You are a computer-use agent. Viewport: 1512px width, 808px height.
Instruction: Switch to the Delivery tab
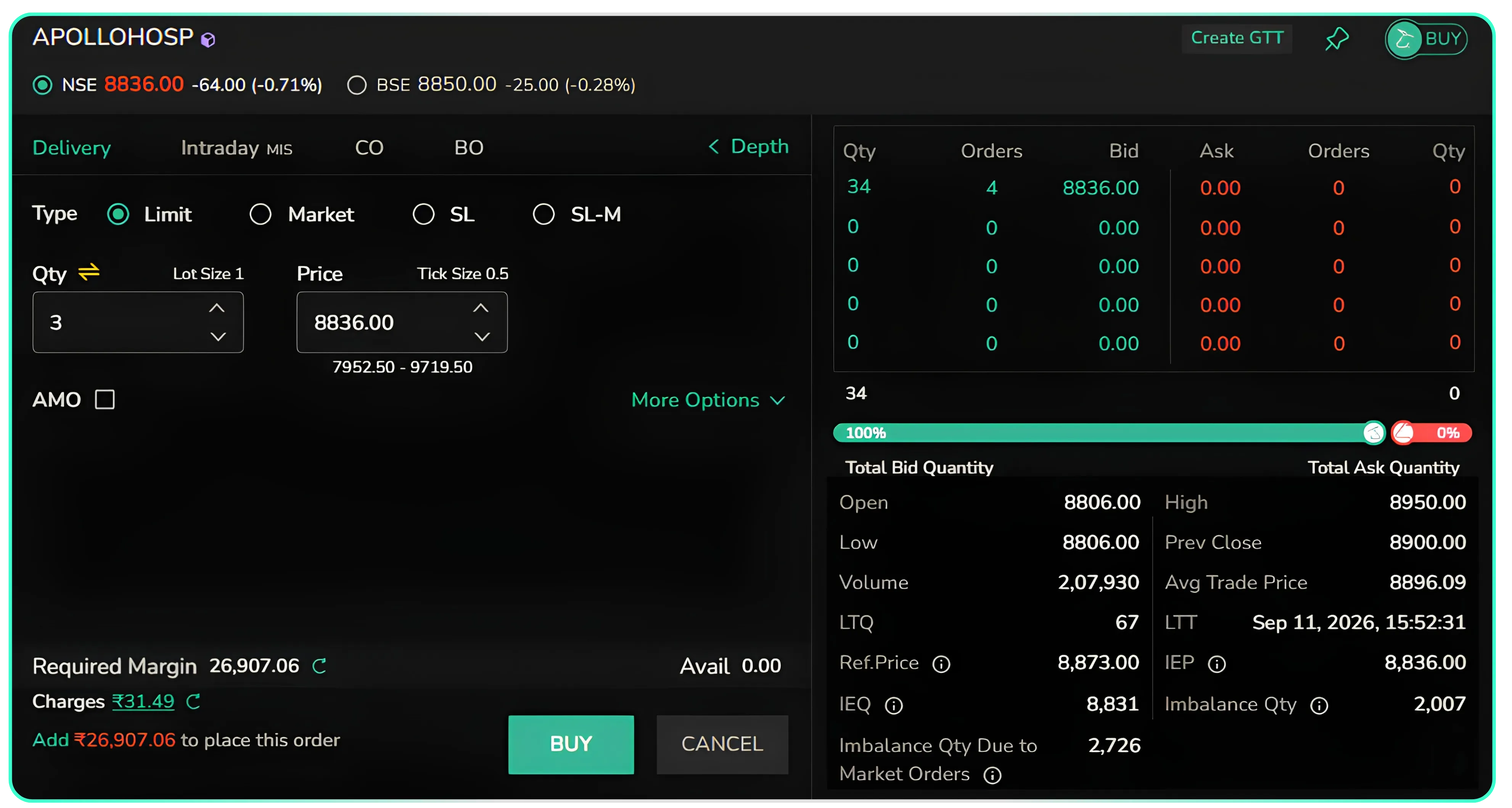point(72,147)
